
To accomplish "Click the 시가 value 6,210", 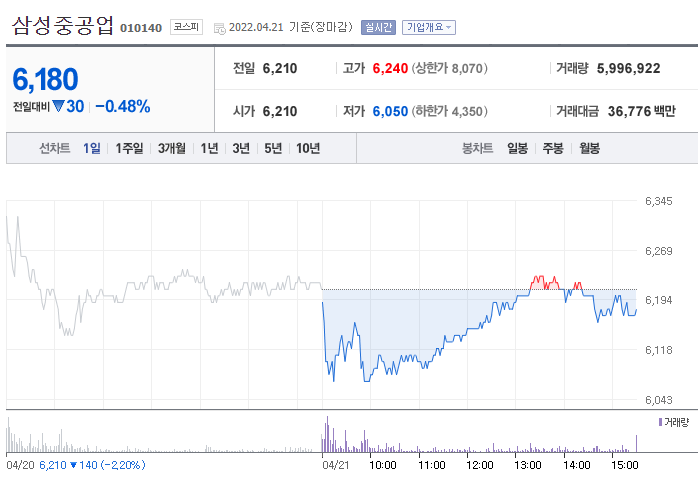I will pyautogui.click(x=280, y=111).
